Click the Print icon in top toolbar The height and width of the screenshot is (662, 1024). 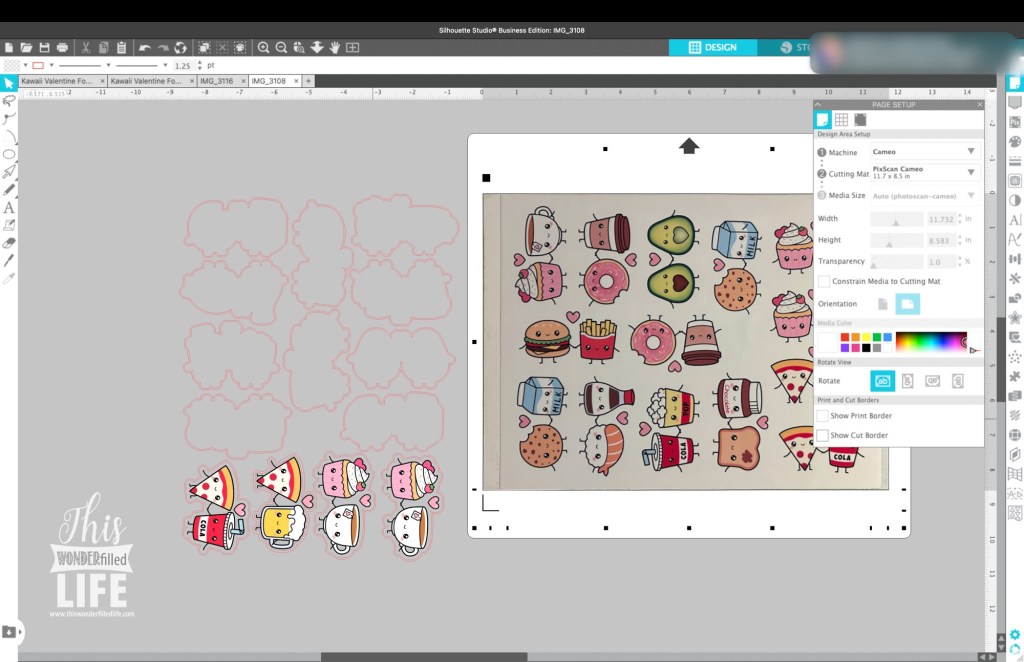point(63,47)
